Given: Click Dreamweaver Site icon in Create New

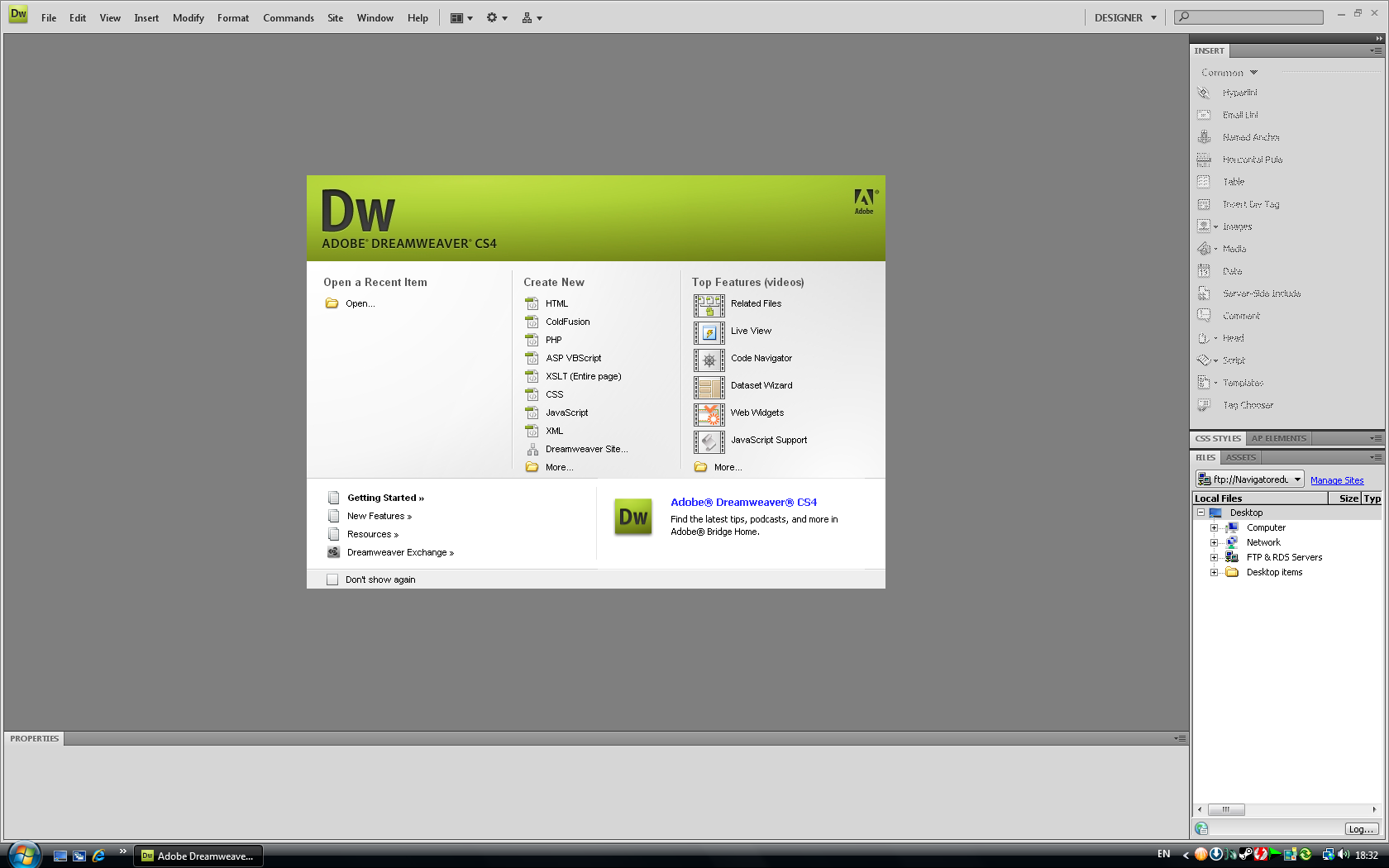Looking at the screenshot, I should (x=532, y=449).
